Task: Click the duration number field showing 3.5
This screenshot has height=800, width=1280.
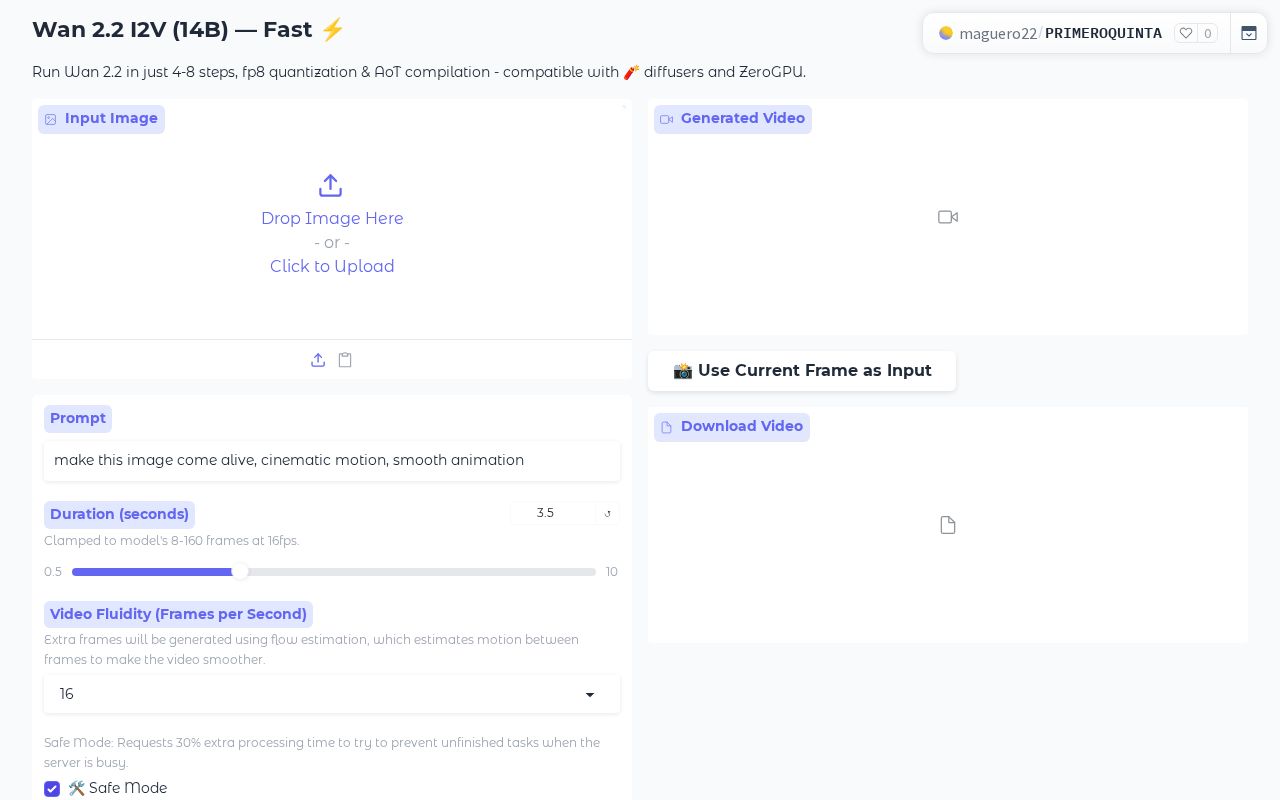Action: [553, 513]
